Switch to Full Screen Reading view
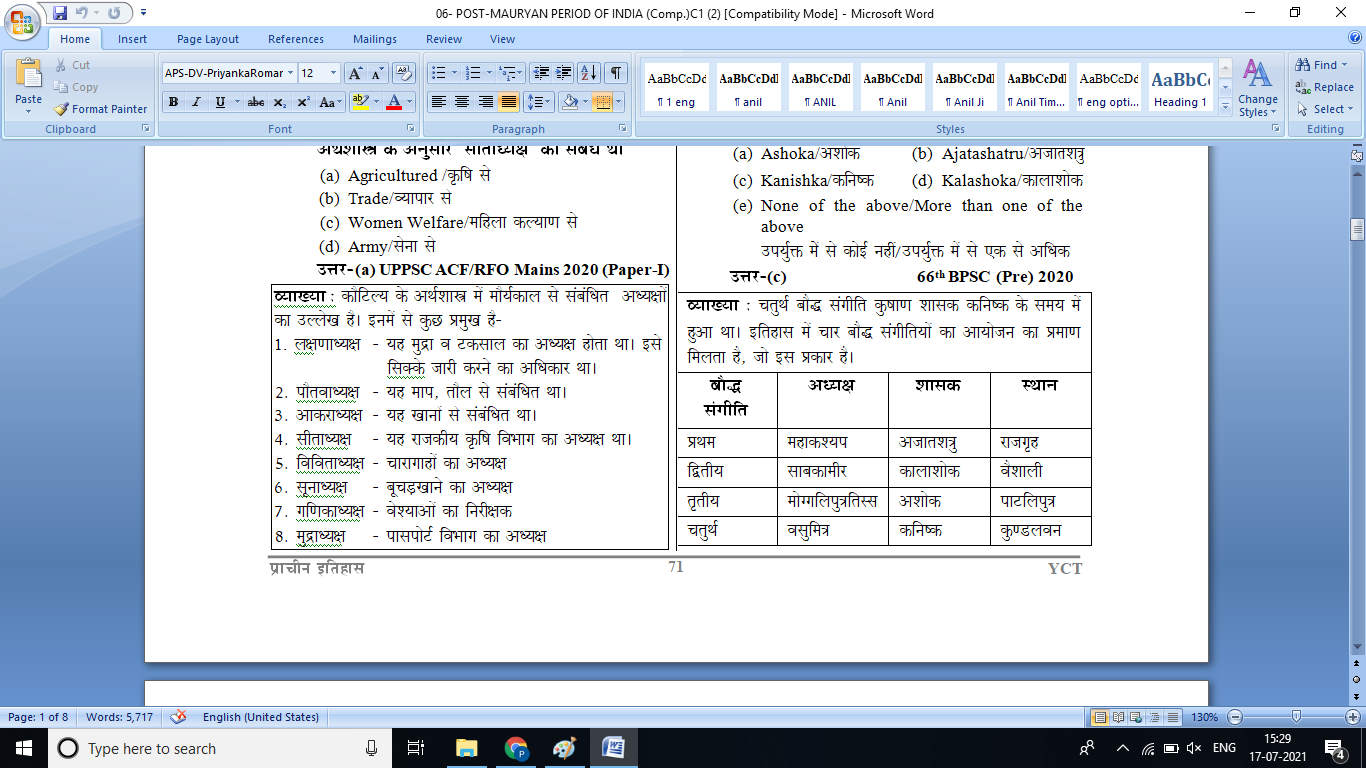Screen dimensions: 1366x768 [x=1117, y=717]
